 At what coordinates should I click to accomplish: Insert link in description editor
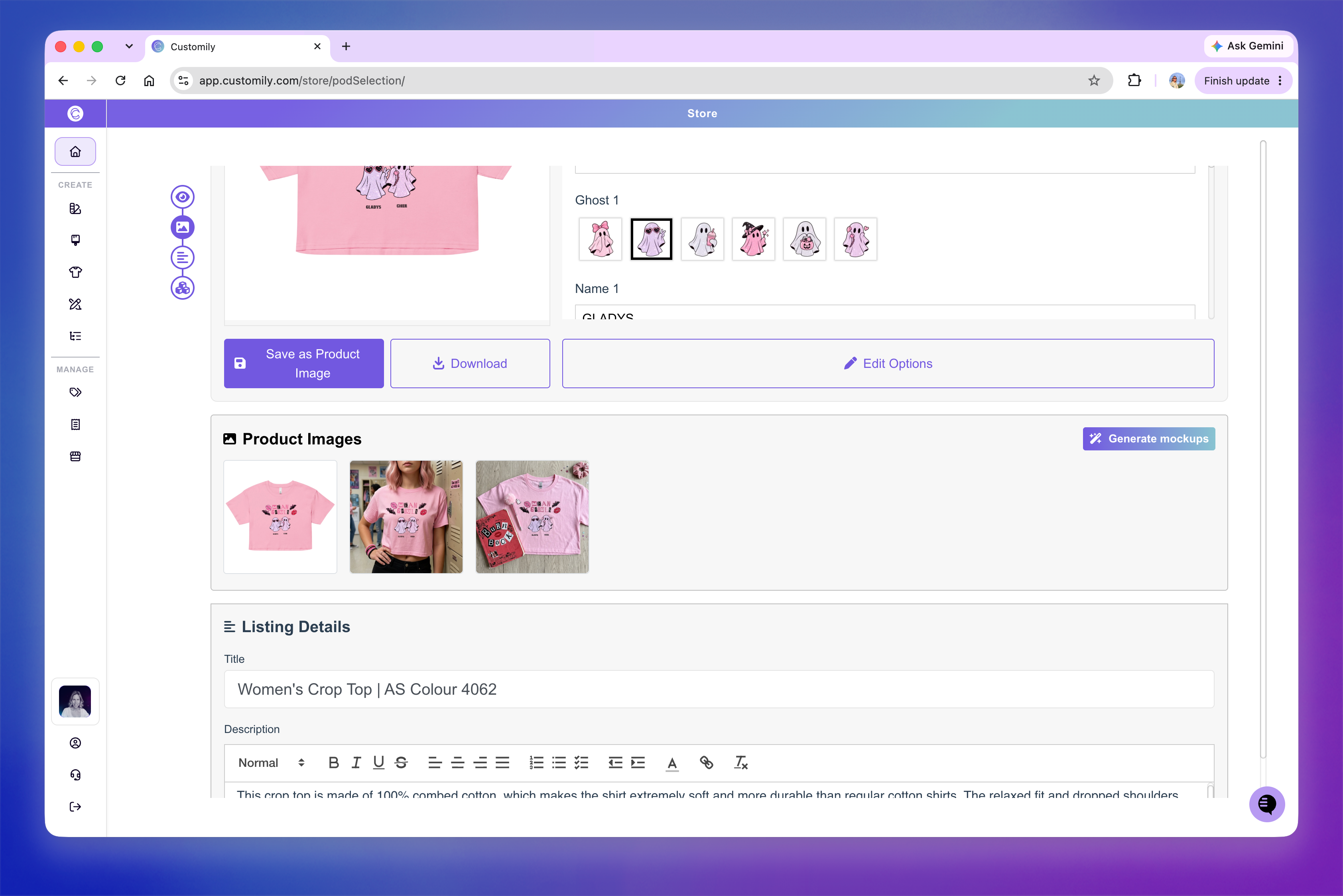707,763
